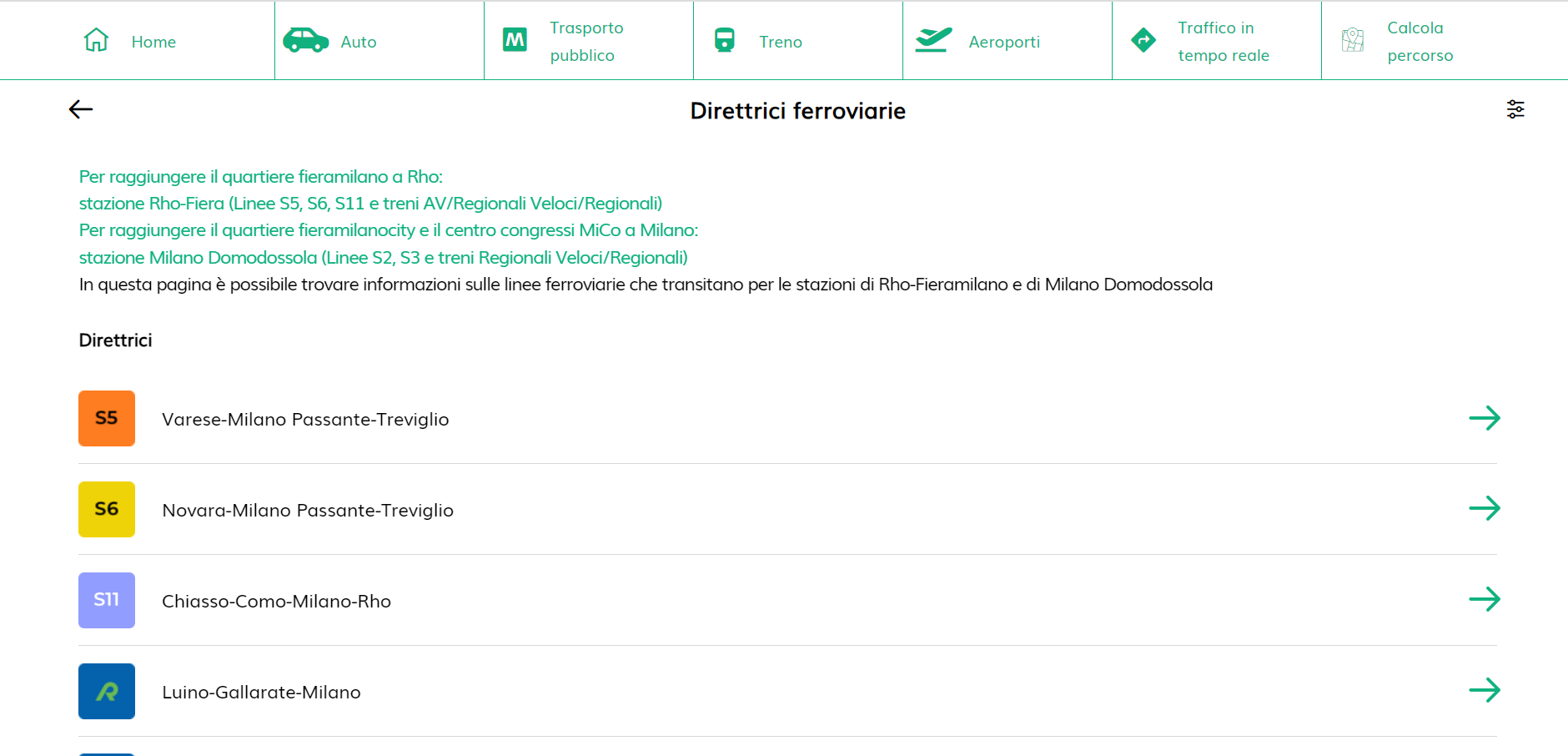The width and height of the screenshot is (1568, 756).
Task: Select Traffico in tempo reale
Action: [1223, 42]
